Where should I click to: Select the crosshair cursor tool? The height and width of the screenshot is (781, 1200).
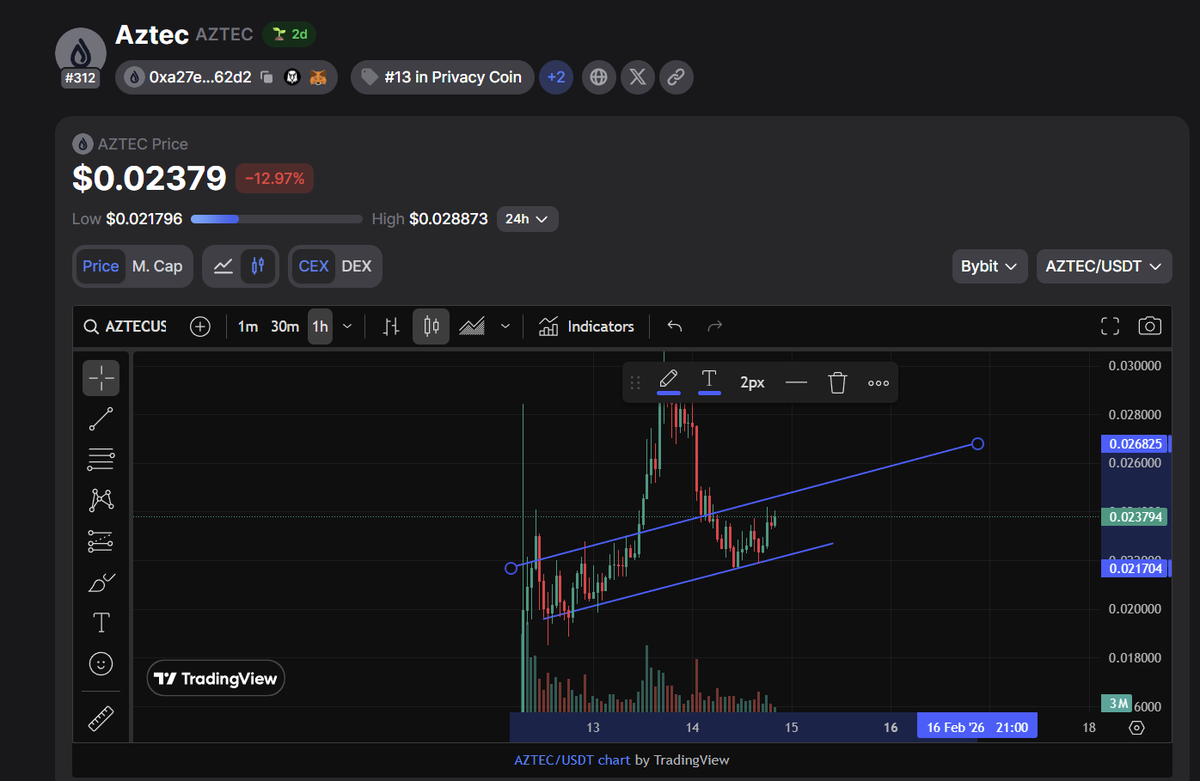click(101, 377)
